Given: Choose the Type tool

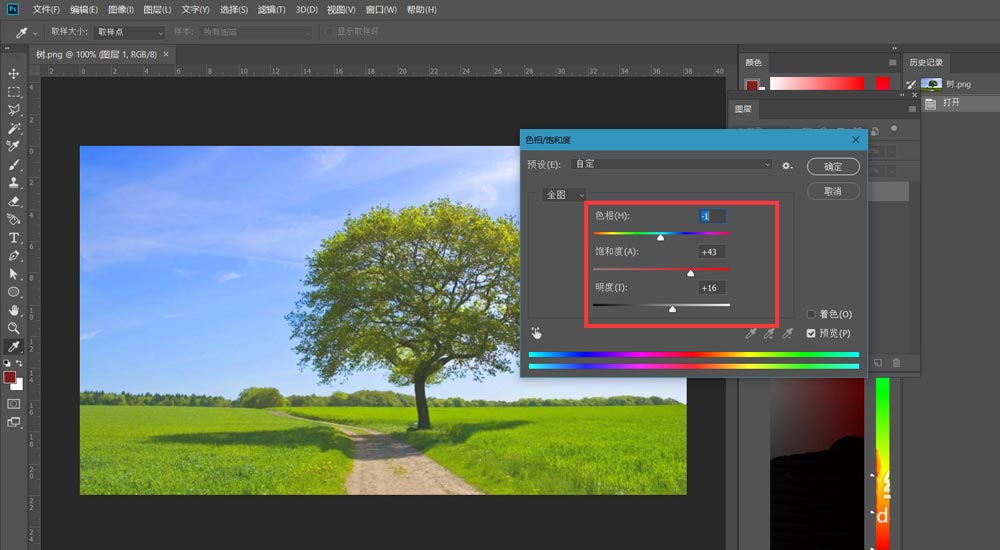Looking at the screenshot, I should [14, 237].
